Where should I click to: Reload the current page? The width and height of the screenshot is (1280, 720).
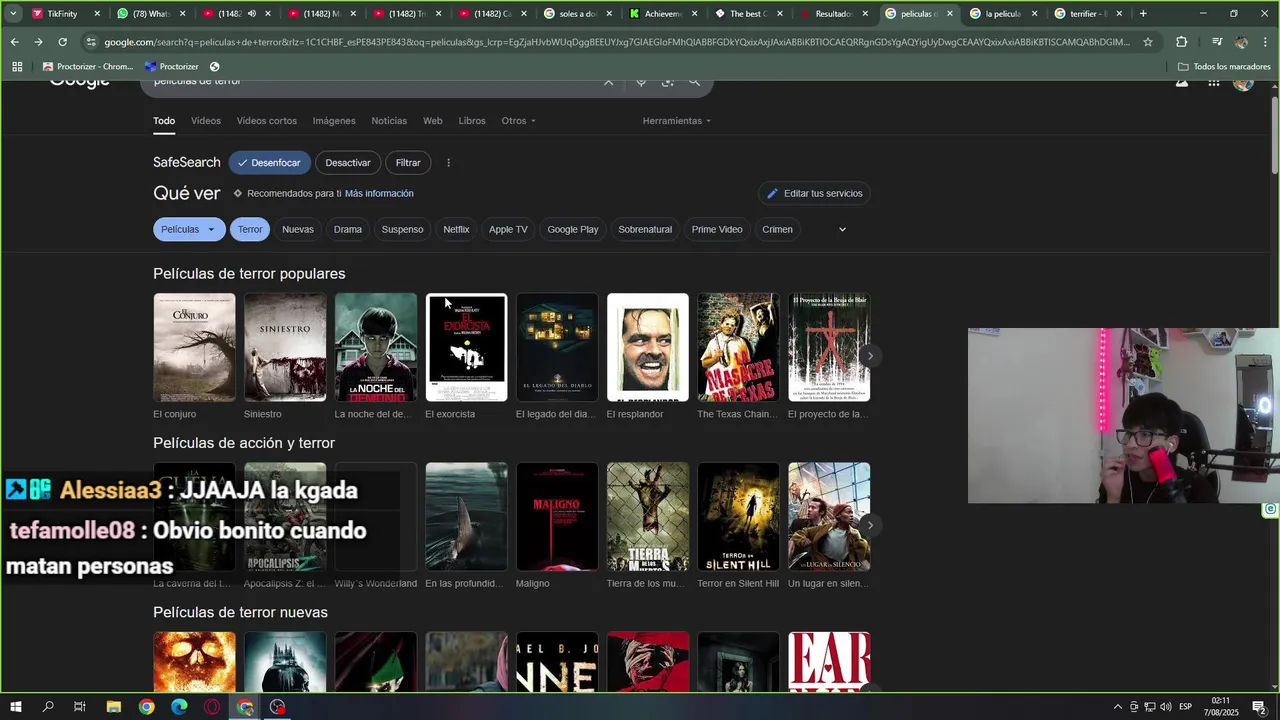(62, 42)
